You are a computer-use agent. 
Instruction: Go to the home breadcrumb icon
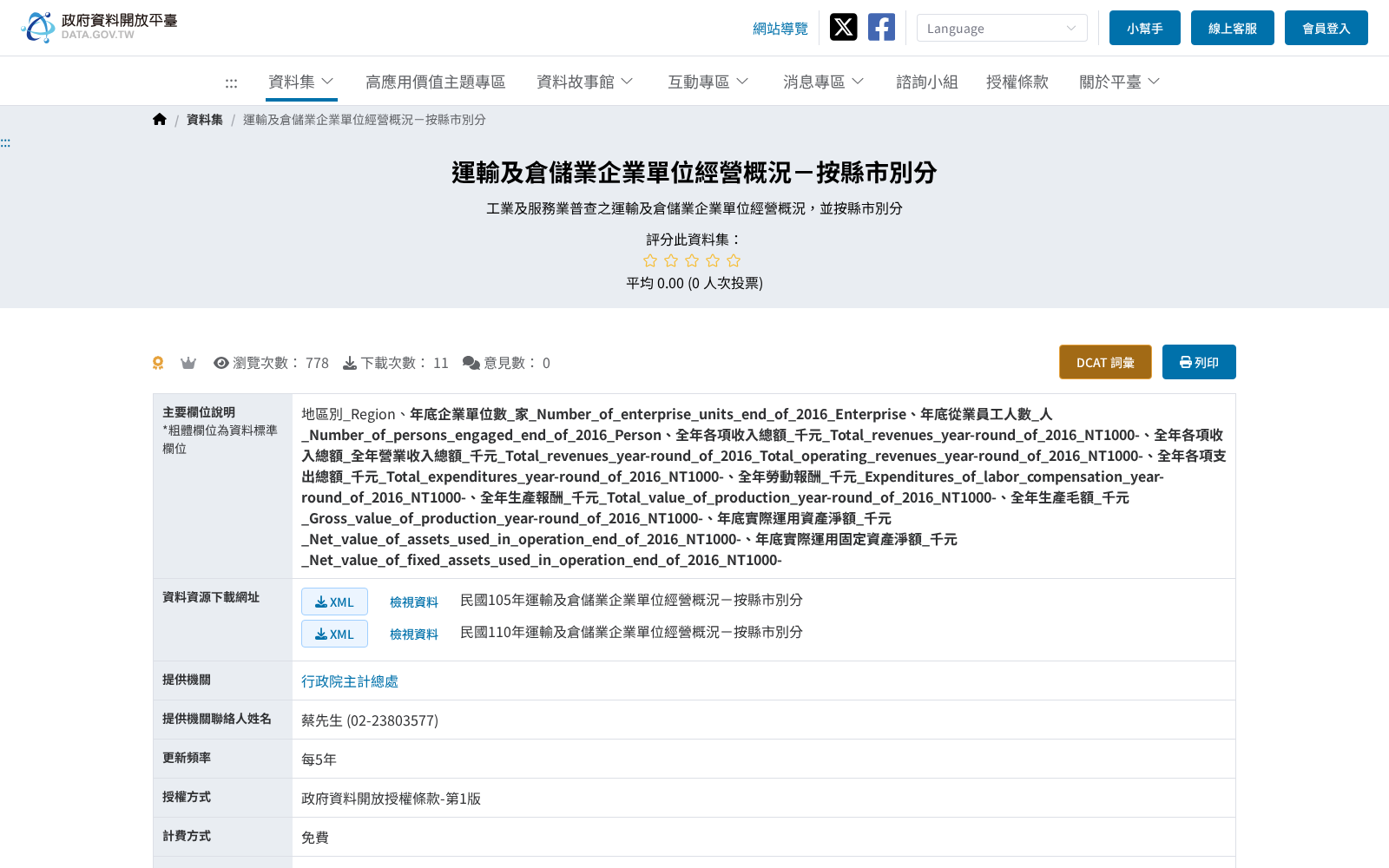pos(160,120)
